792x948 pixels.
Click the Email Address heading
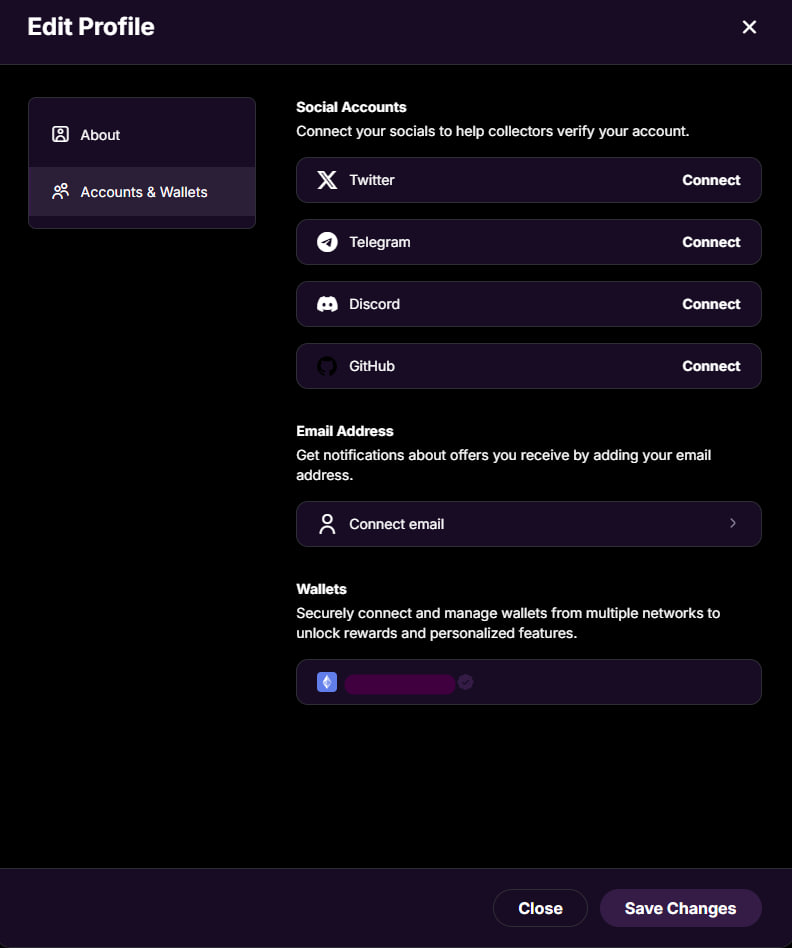[x=345, y=431]
